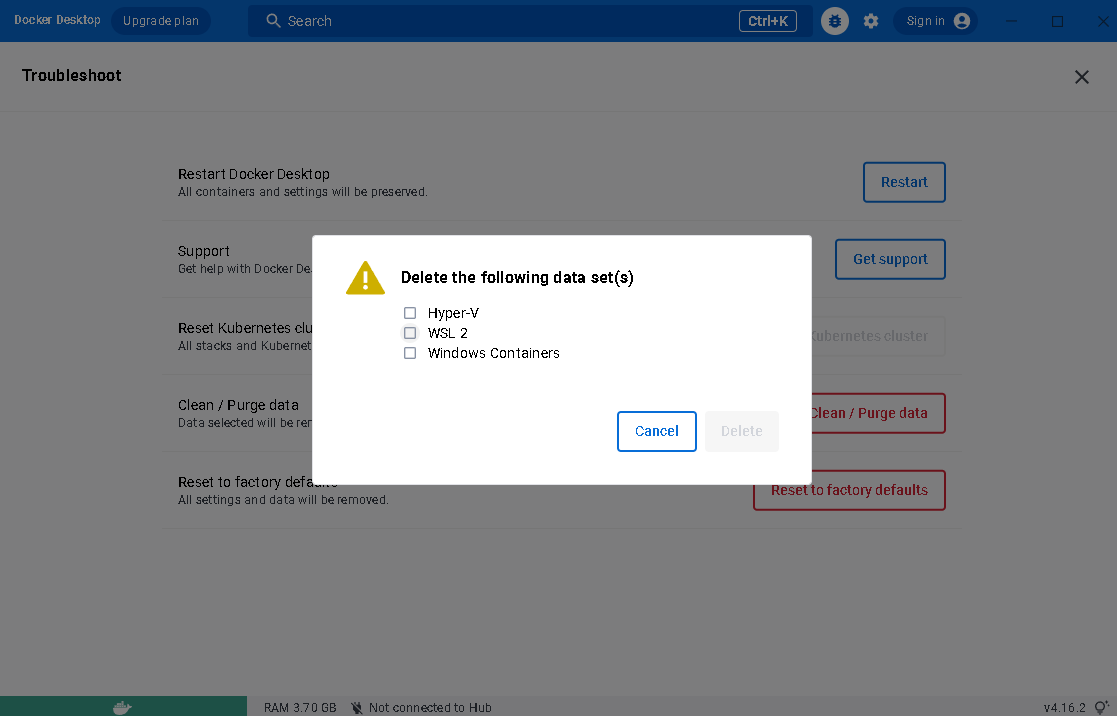This screenshot has height=716, width=1117.
Task: Click the Clean / Purge data button
Action: [x=878, y=413]
